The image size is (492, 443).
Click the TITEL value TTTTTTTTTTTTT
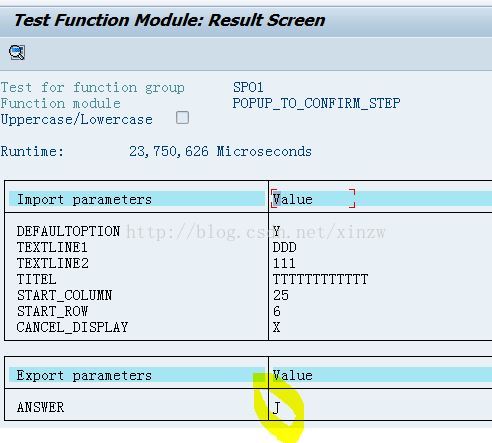tap(320, 279)
